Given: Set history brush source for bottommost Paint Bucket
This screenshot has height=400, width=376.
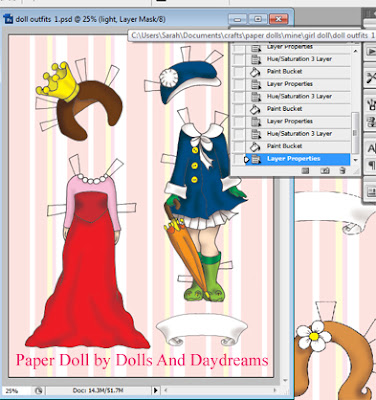Looking at the screenshot, I should coord(238,146).
